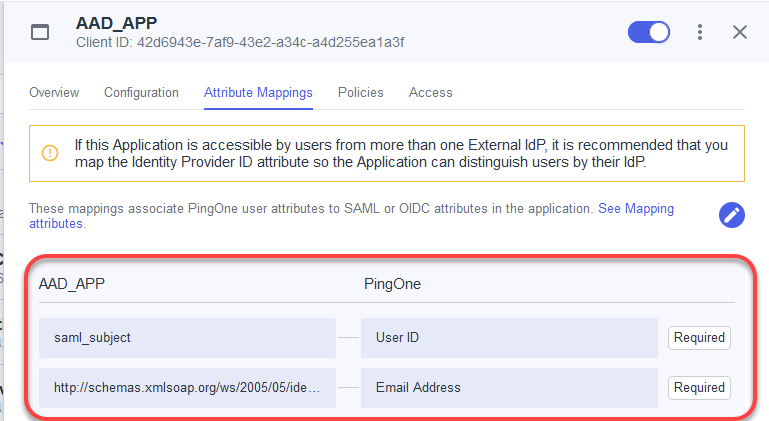Open the Configuration tab

pos(141,92)
